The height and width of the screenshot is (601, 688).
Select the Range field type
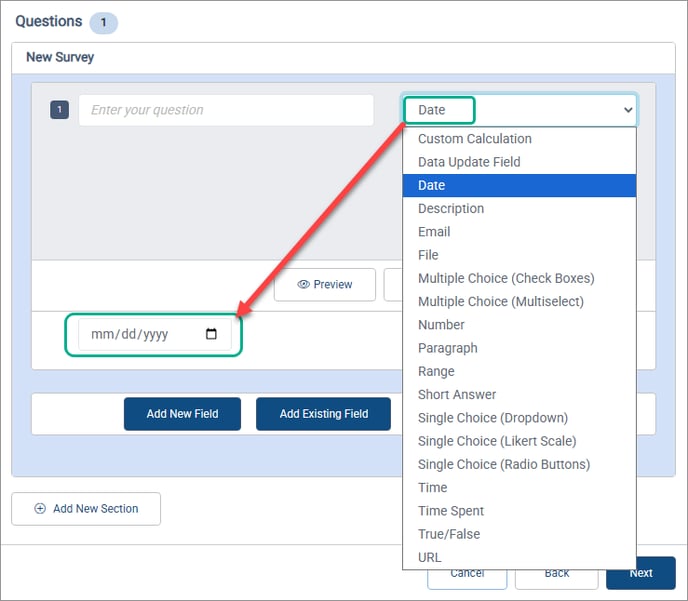click(436, 371)
